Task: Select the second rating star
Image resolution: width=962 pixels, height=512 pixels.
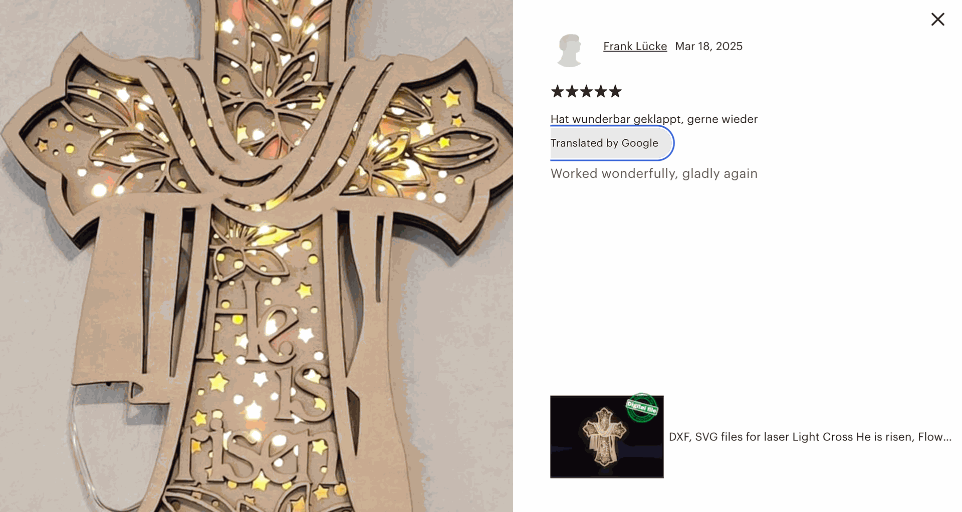Action: [572, 92]
